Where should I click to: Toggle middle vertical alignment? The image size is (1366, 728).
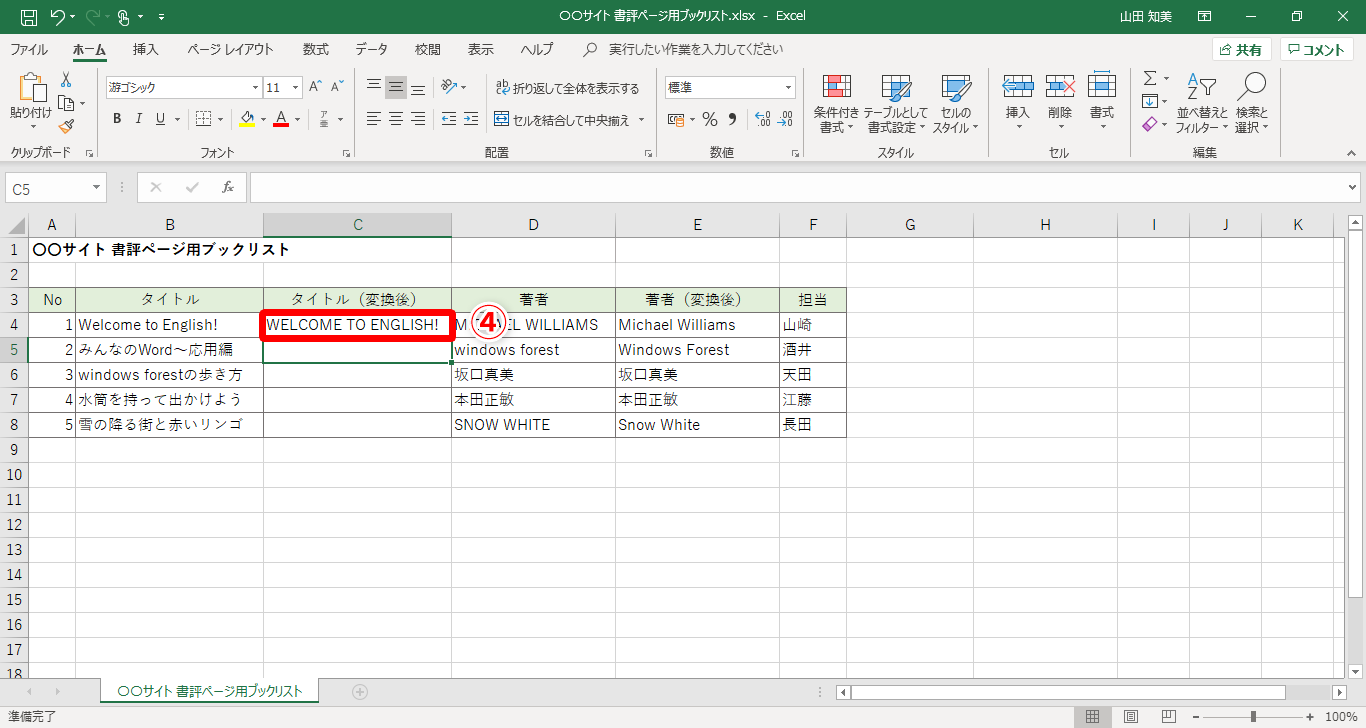coord(396,87)
